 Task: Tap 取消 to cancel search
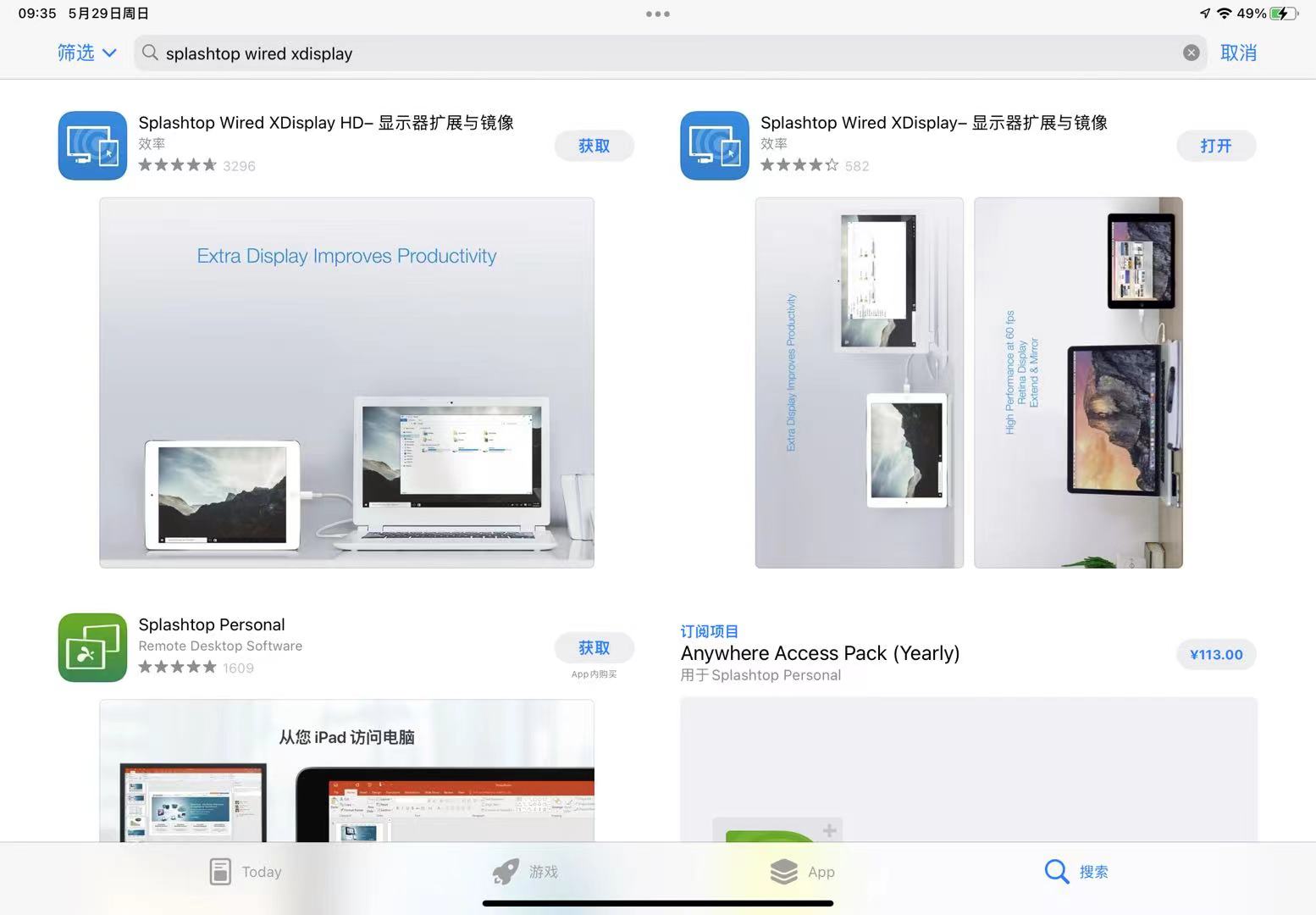point(1238,53)
